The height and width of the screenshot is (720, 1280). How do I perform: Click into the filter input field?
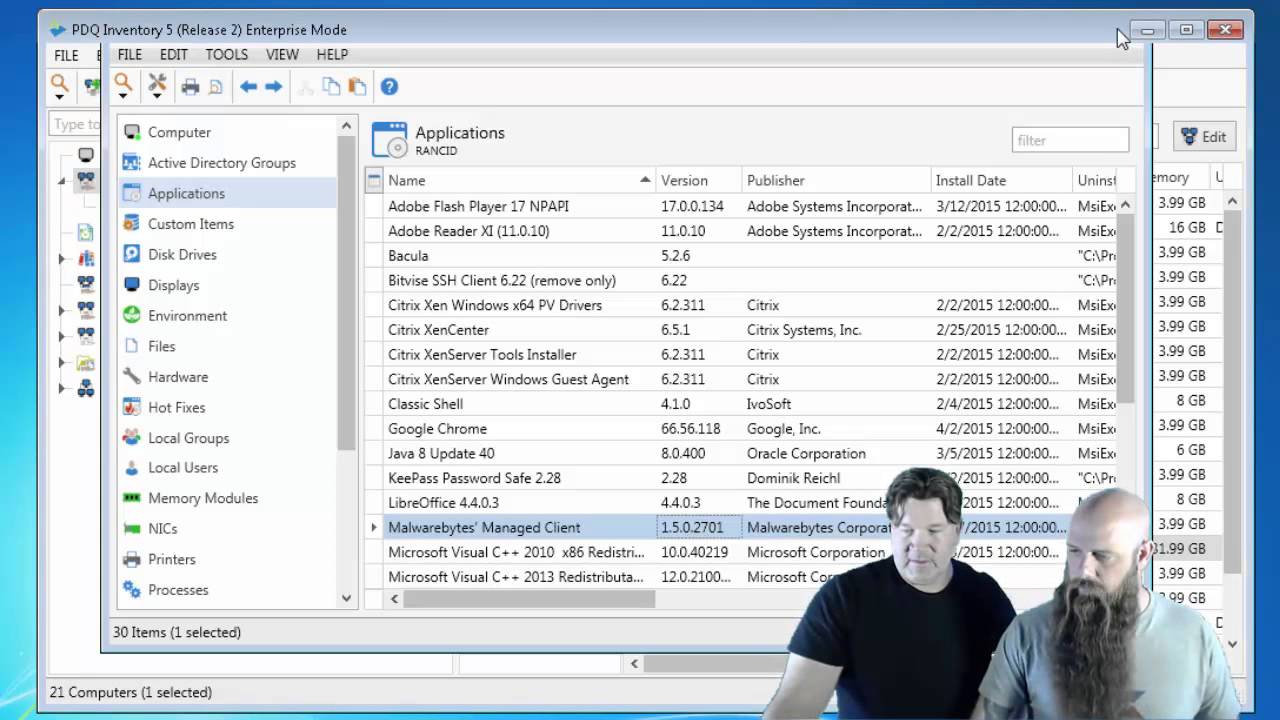coord(1070,140)
